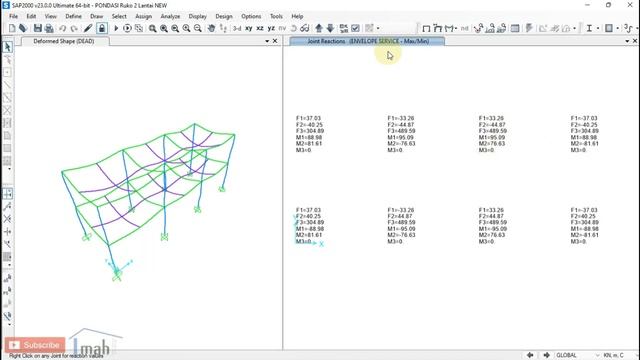Open the Display menu
Screen dimensions: 640x360
198,16
